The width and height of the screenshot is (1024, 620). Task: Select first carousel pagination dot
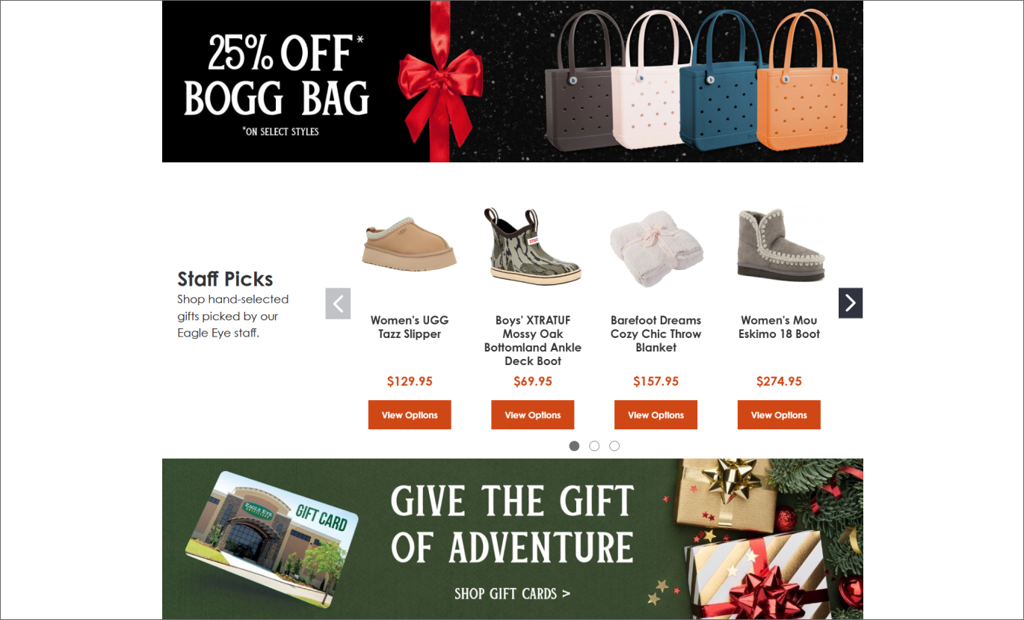click(x=574, y=446)
